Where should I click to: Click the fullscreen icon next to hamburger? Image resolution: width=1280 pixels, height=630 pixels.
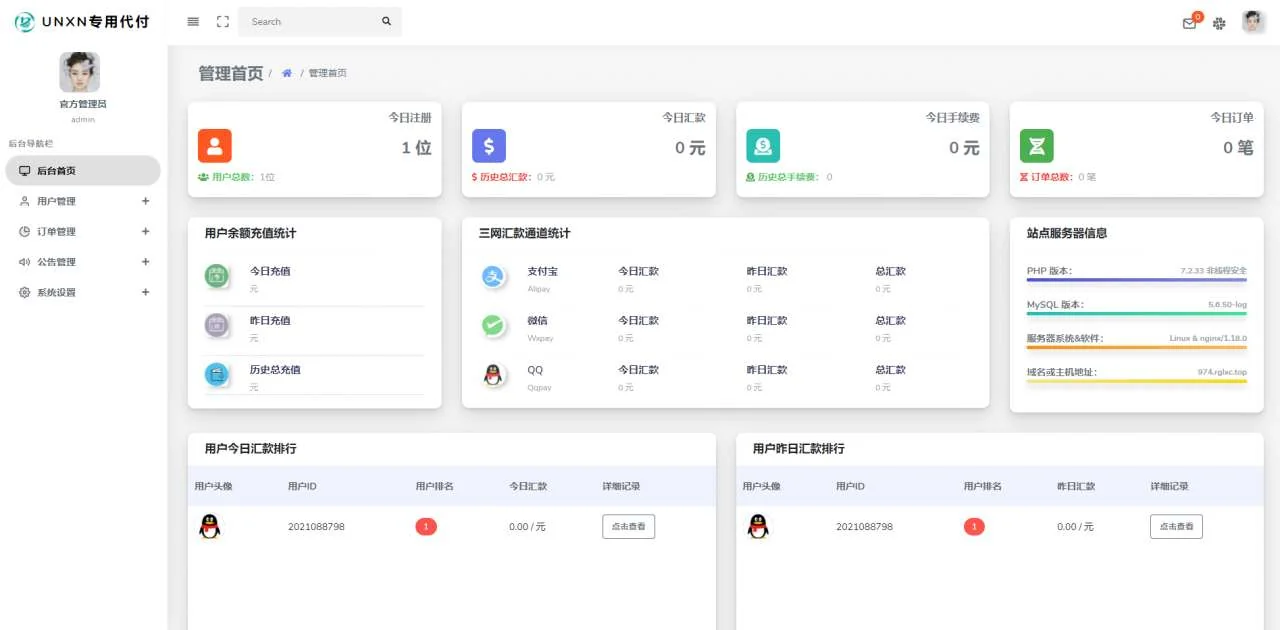click(x=222, y=21)
